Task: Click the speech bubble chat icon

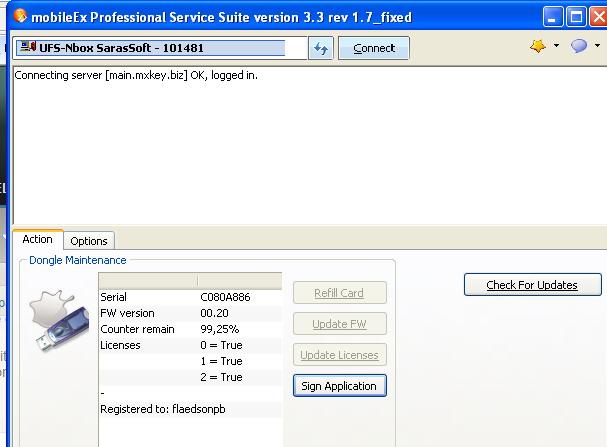Action: click(x=578, y=47)
